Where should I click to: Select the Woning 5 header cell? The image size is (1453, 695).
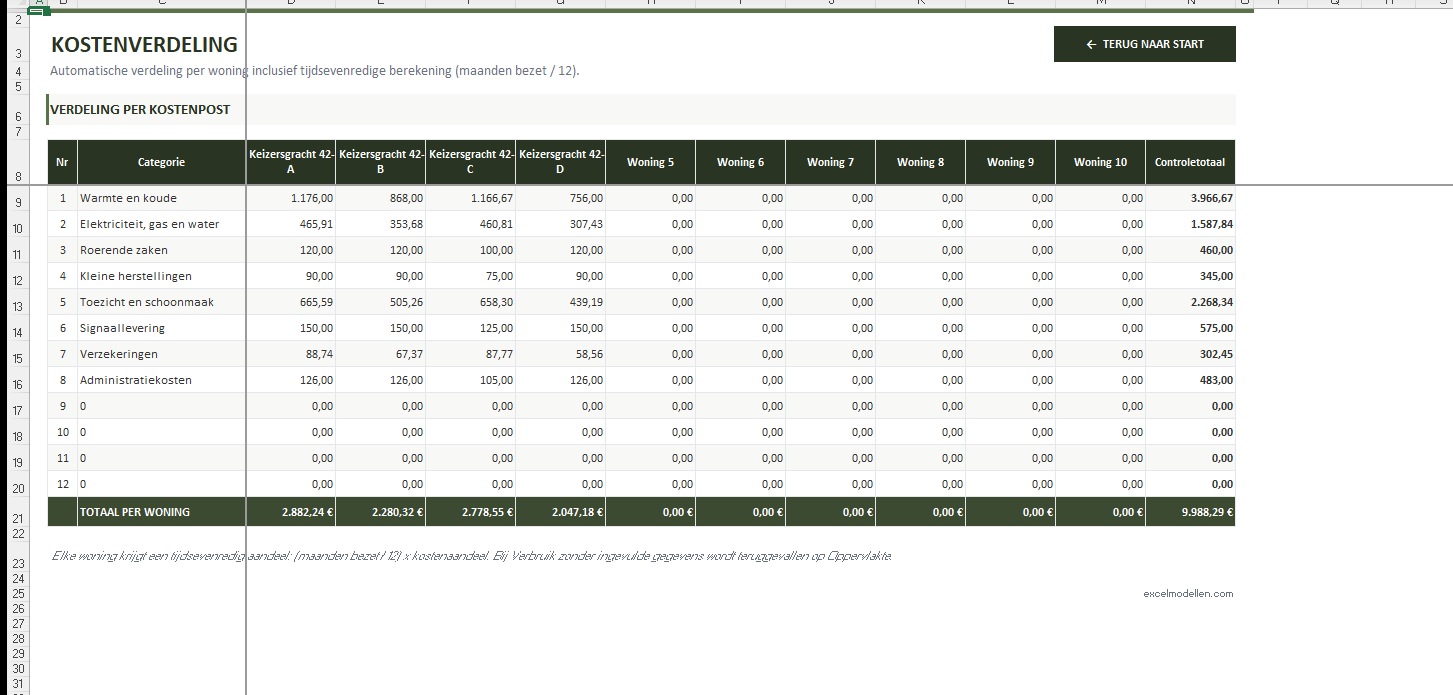[x=650, y=162]
